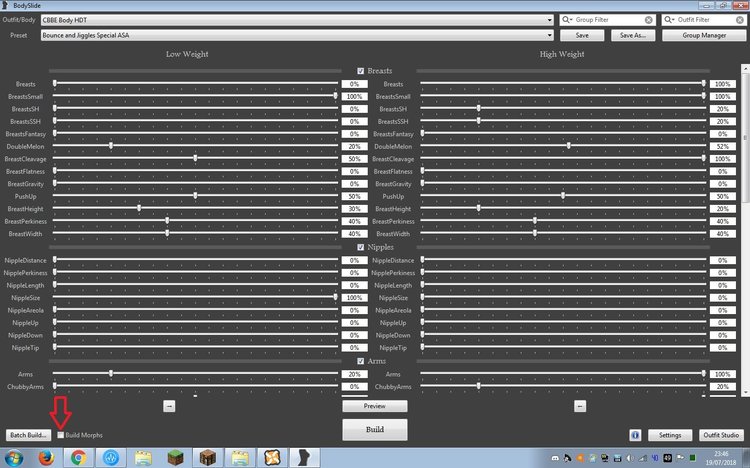This screenshot has width=750, height=468.
Task: Click the green square tray icon
Action: pos(692,458)
